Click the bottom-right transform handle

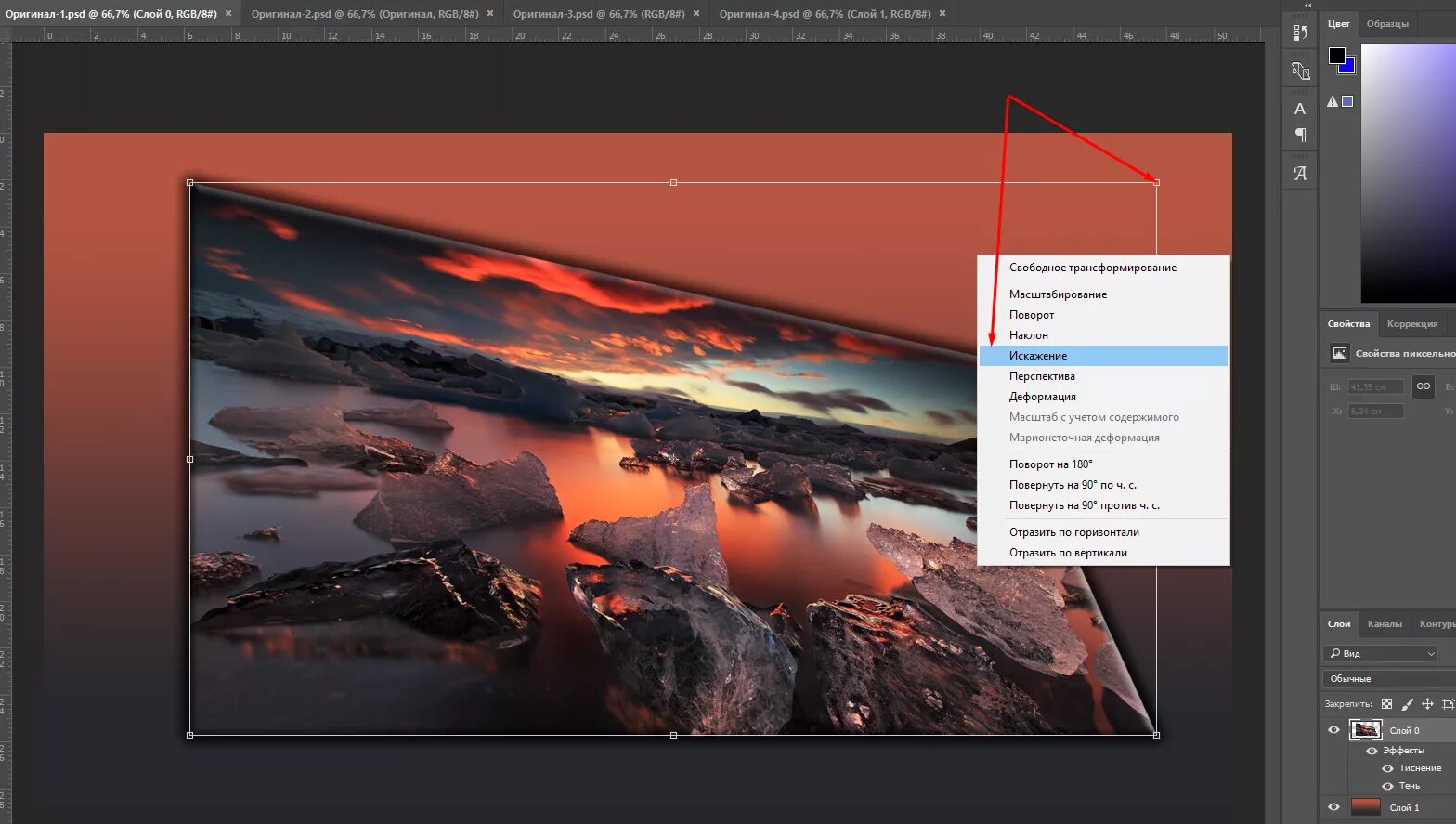(x=1156, y=735)
